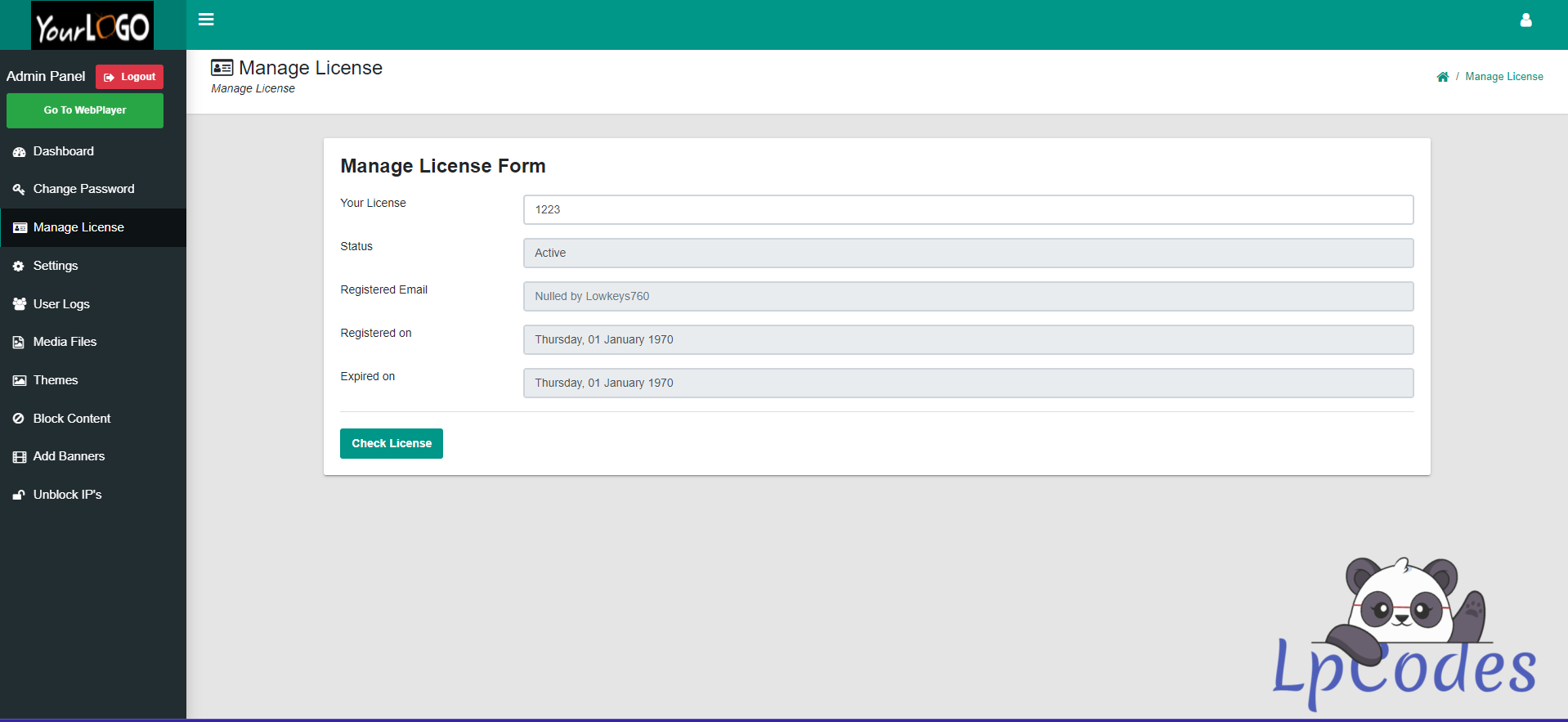The image size is (1568, 722).
Task: Click the hamburger menu toggle icon
Action: (x=206, y=20)
